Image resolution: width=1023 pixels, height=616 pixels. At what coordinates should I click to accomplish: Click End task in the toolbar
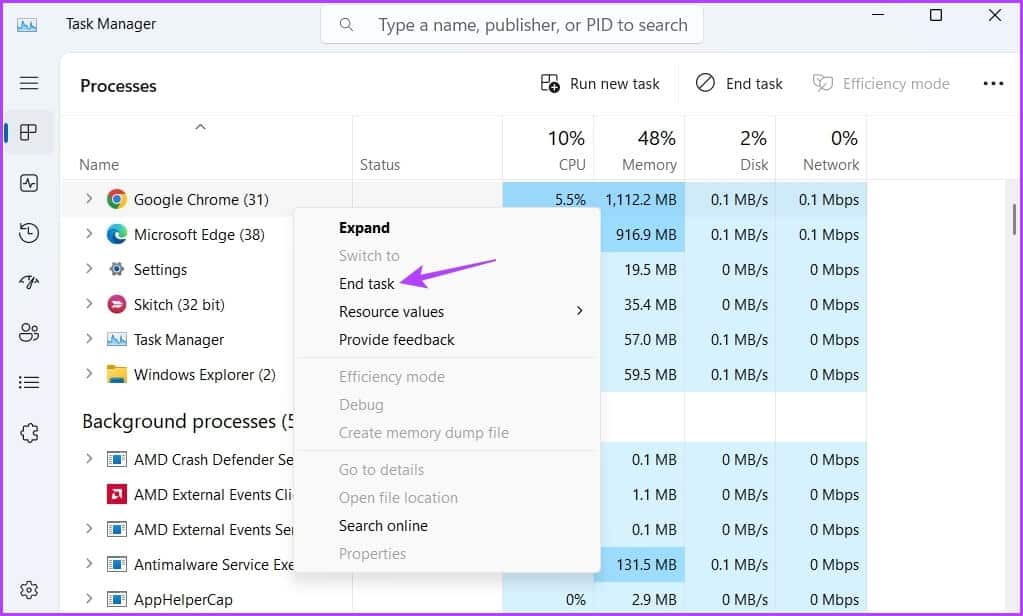[x=740, y=84]
